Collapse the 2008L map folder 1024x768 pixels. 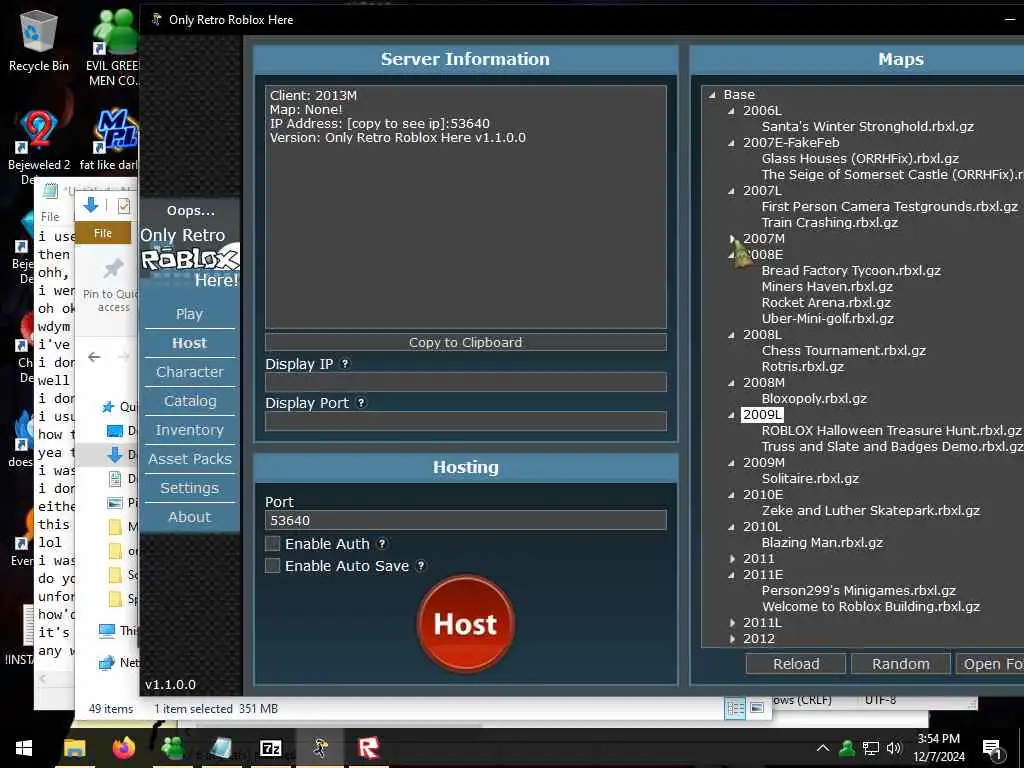(x=731, y=335)
